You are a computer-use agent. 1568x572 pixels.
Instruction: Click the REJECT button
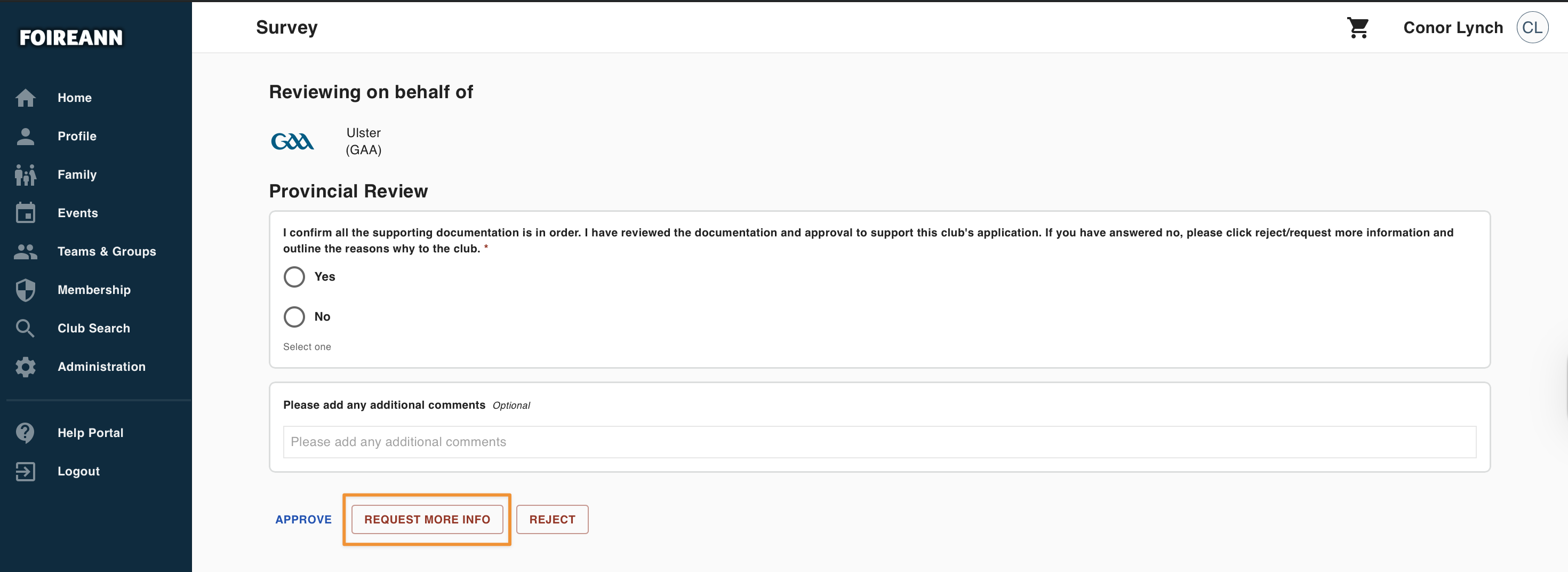pyautogui.click(x=552, y=520)
